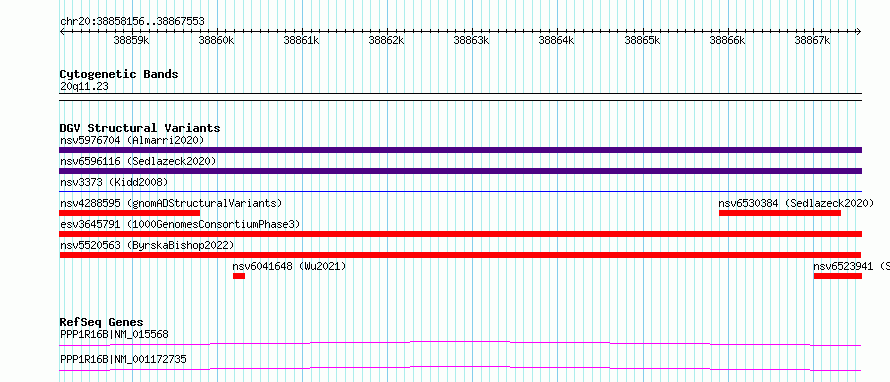890x382 pixels.
Task: Click the magenta line for NM_001172735
Action: tap(460, 368)
